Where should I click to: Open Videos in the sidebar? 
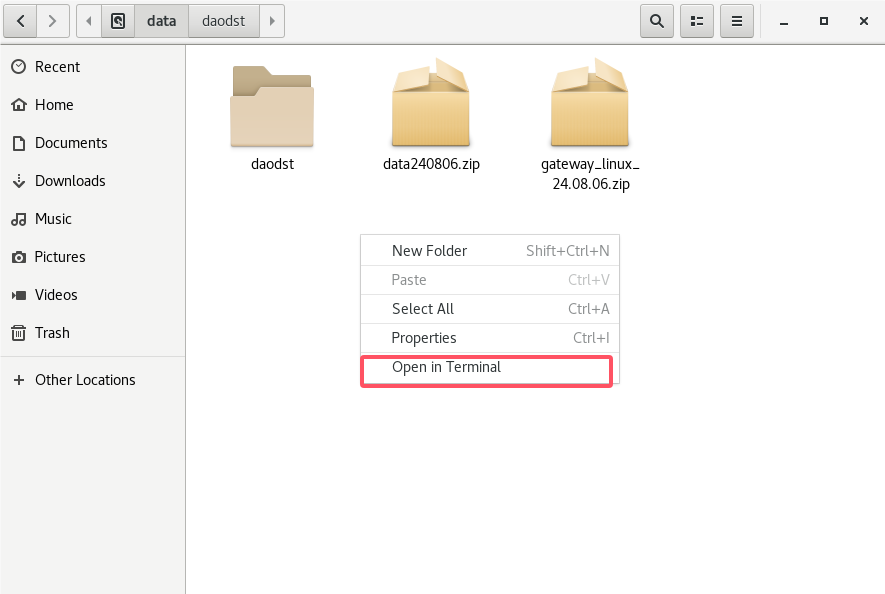point(93,295)
